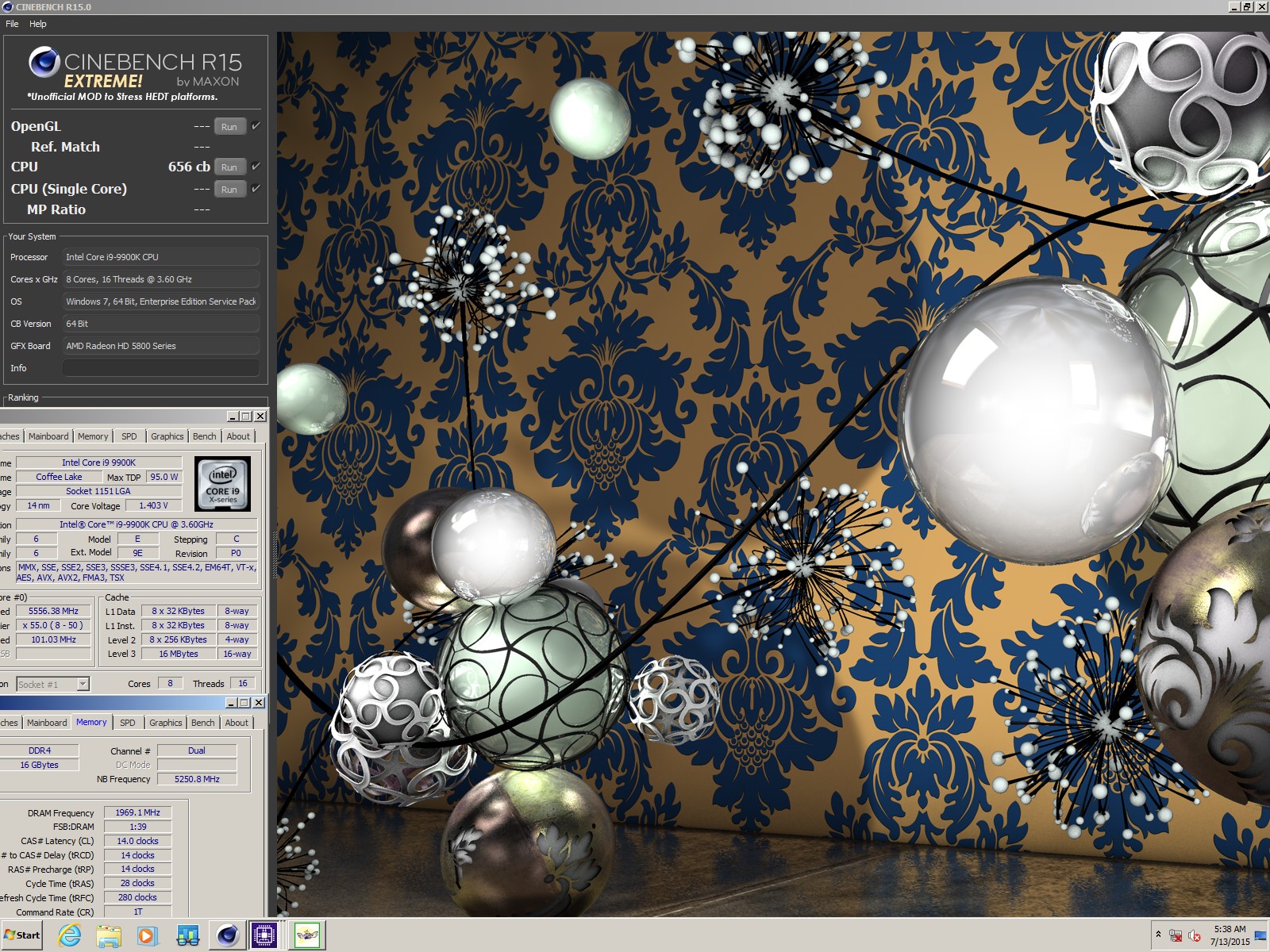Viewport: 1270px width, 952px height.
Task: Switch to About tab in upper CPU-Z window
Action: (x=238, y=436)
